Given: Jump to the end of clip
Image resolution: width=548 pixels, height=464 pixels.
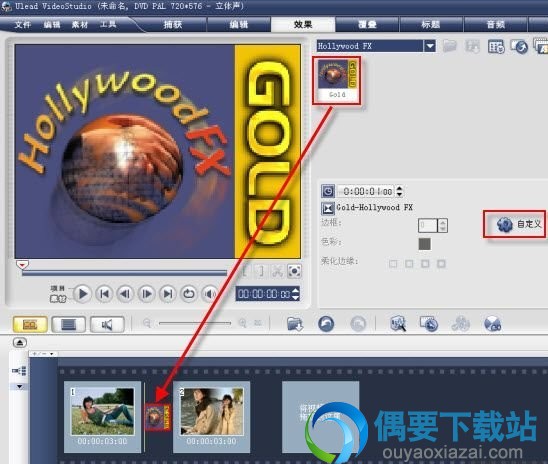Looking at the screenshot, I should point(168,294).
